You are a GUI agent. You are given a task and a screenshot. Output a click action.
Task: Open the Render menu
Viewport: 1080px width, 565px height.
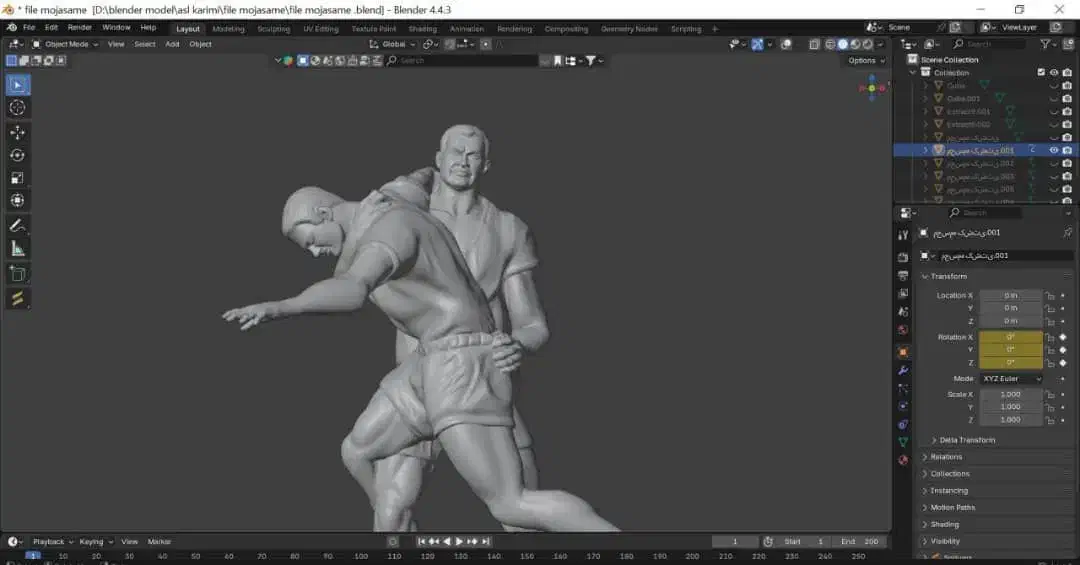click(x=79, y=27)
